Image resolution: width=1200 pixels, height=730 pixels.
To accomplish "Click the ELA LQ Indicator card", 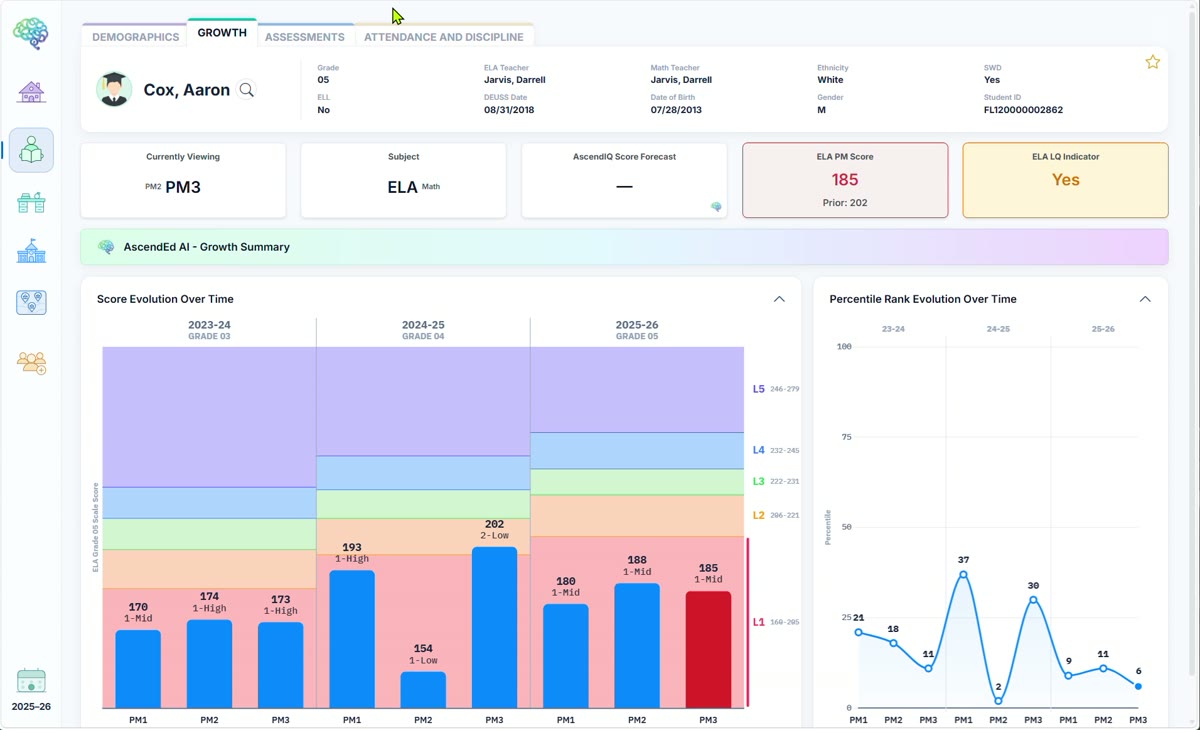I will tap(1065, 180).
